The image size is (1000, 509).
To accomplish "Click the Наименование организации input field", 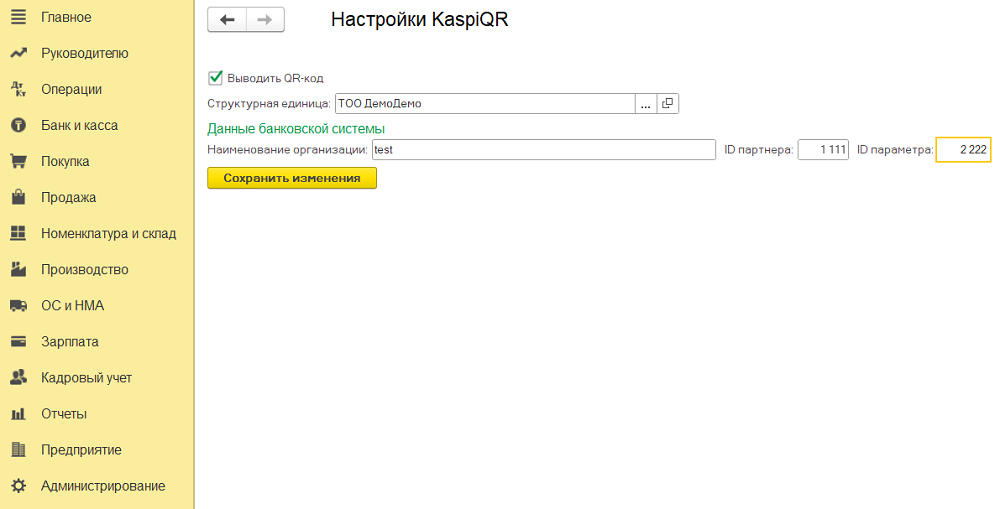I will 544,150.
